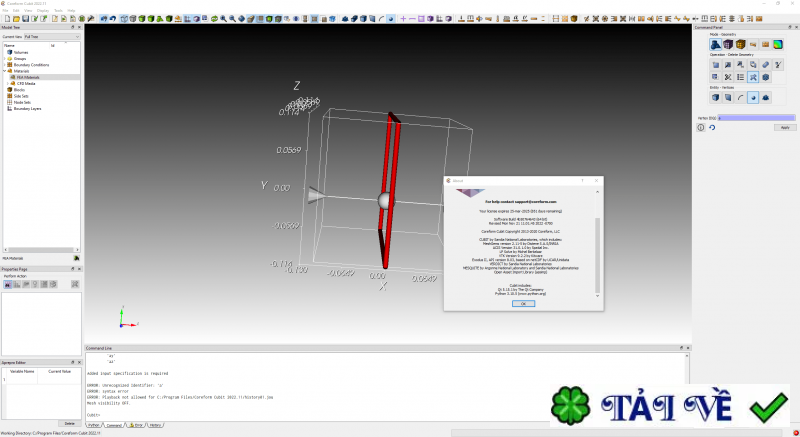Select FEA Materials in the model tree
Image resolution: width=800 pixels, height=437 pixels.
[x=27, y=77]
